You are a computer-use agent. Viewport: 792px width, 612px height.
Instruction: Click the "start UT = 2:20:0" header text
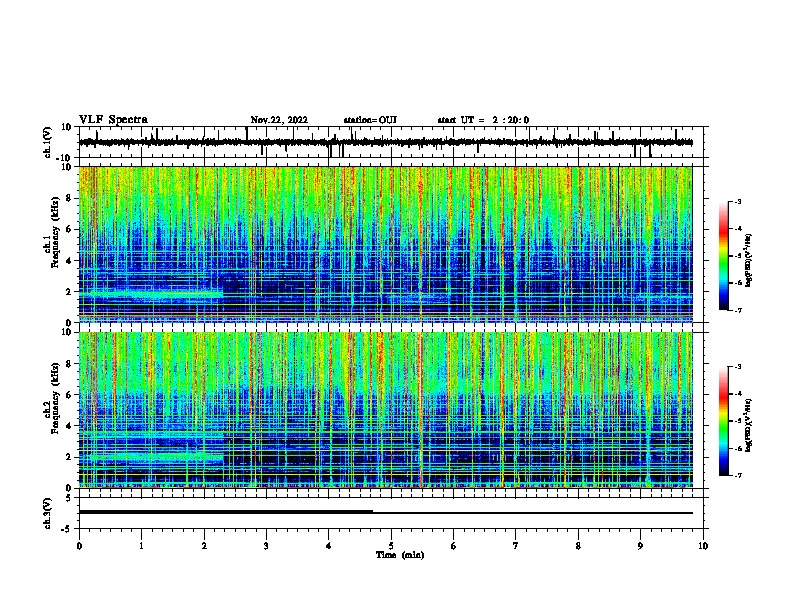(483, 120)
